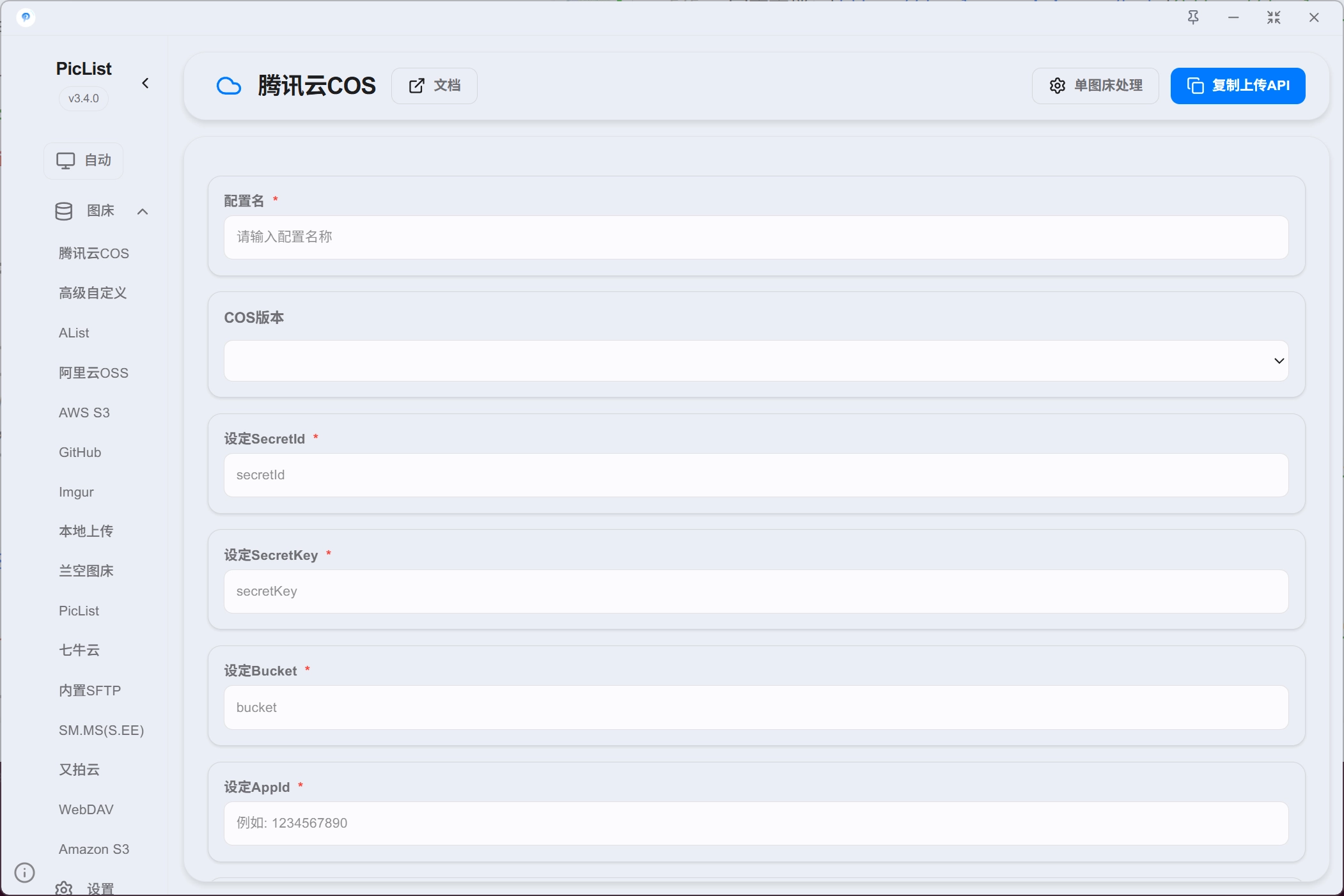Minimize the PicList window

1233,18
